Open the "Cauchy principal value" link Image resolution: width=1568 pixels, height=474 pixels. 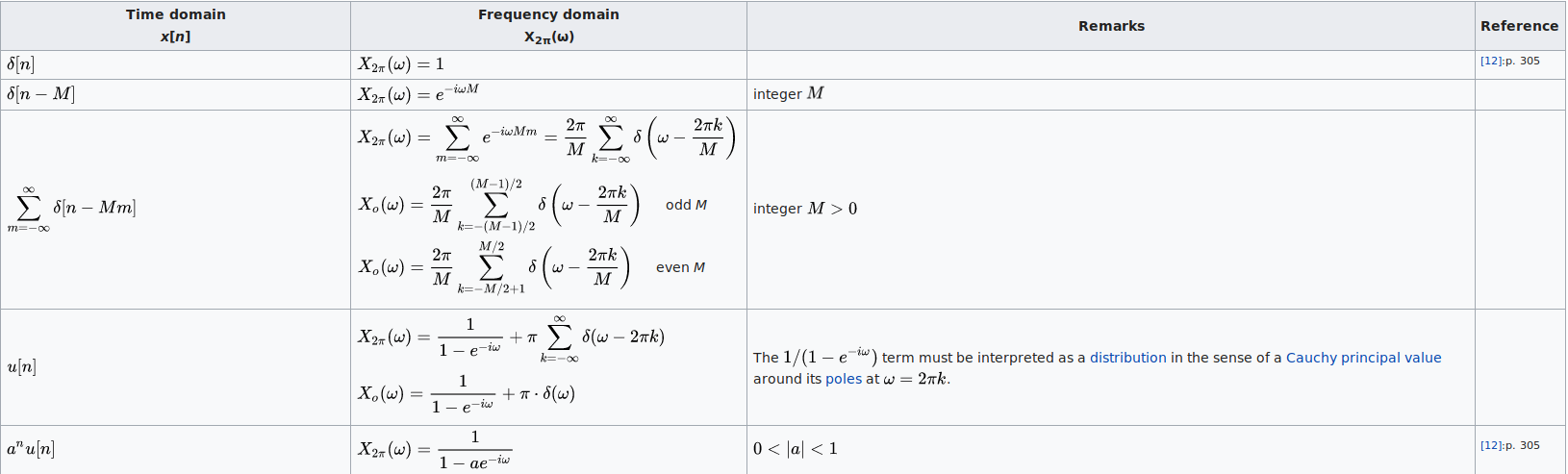pos(1363,358)
